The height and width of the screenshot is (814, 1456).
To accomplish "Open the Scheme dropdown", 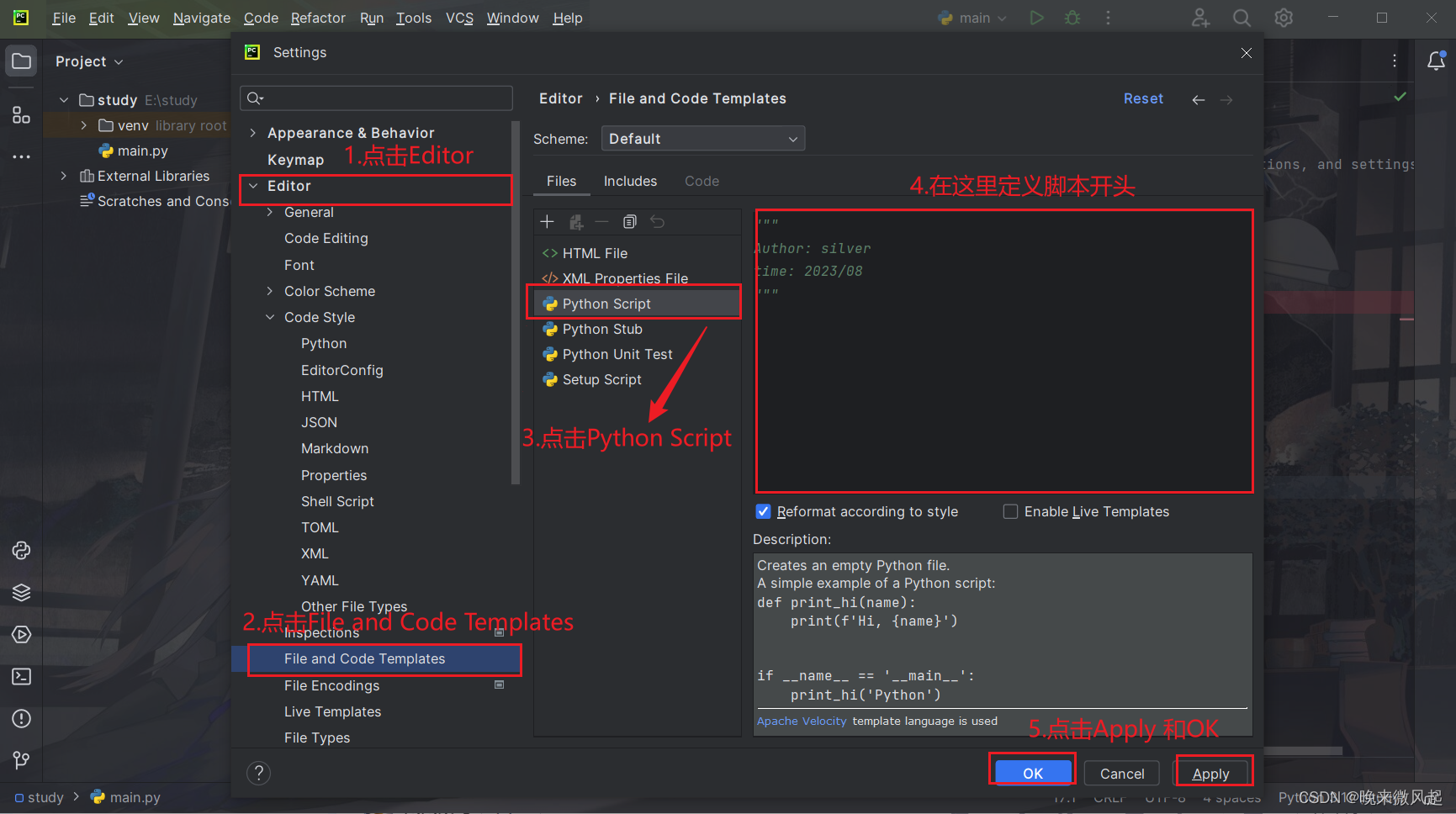I will [x=703, y=139].
